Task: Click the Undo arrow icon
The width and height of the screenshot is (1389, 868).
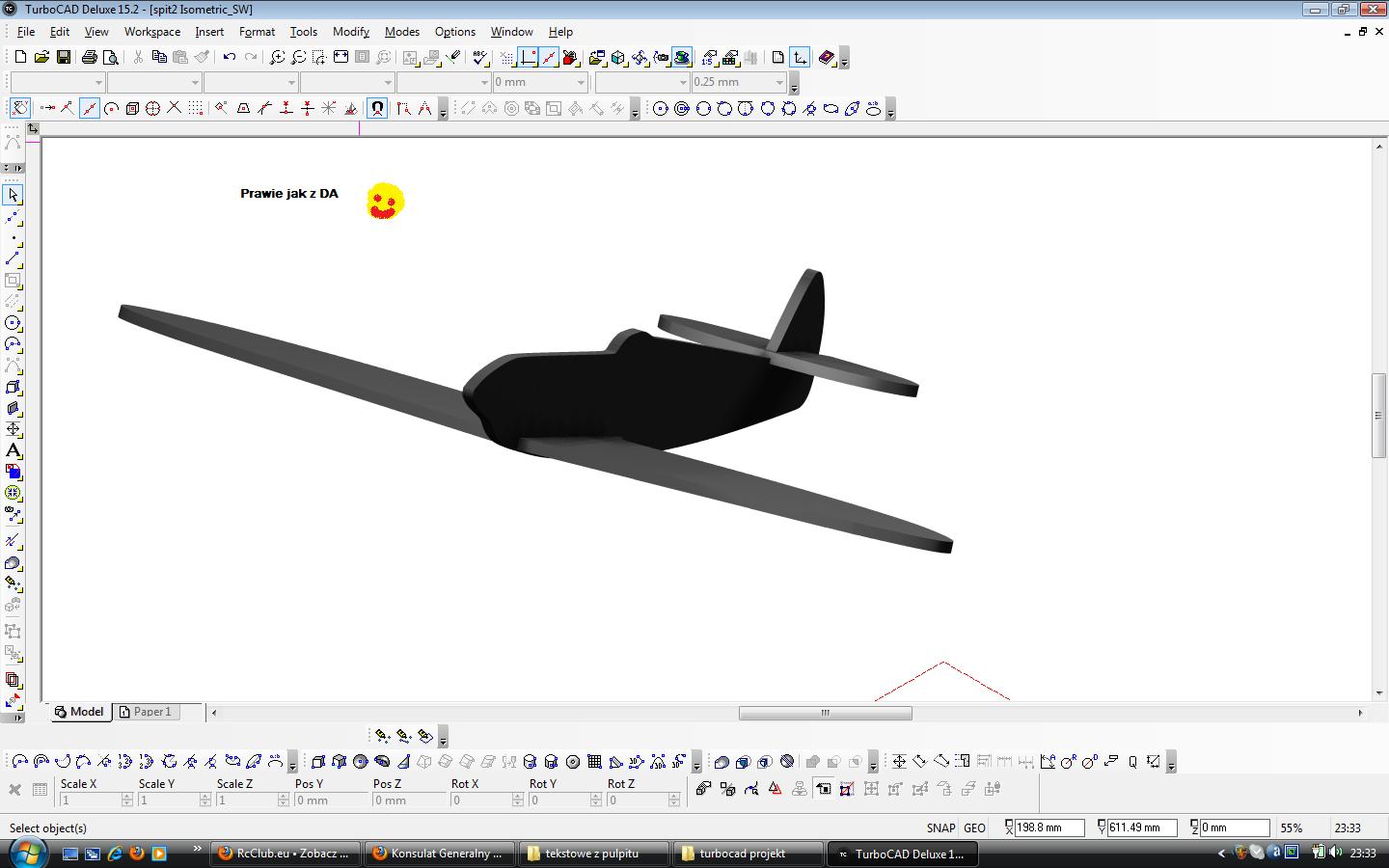Action: click(x=230, y=58)
